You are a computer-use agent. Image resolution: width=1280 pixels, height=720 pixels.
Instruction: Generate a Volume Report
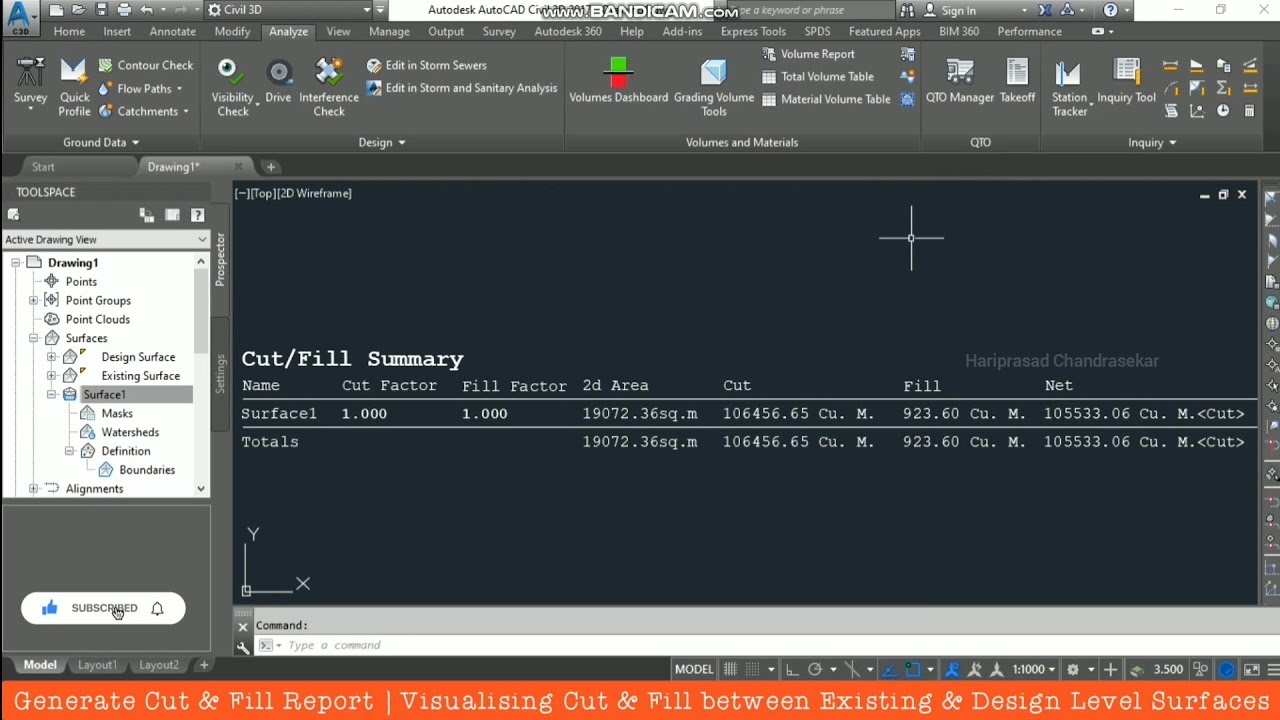808,54
